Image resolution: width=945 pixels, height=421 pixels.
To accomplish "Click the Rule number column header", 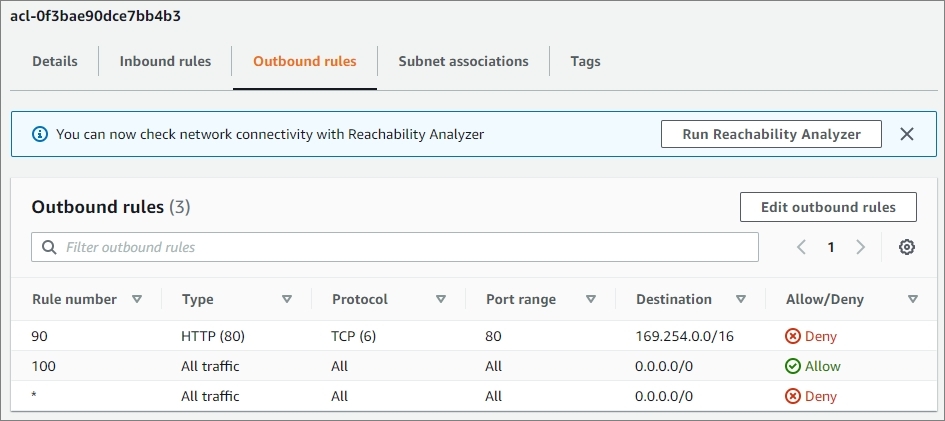I will [x=74, y=299].
